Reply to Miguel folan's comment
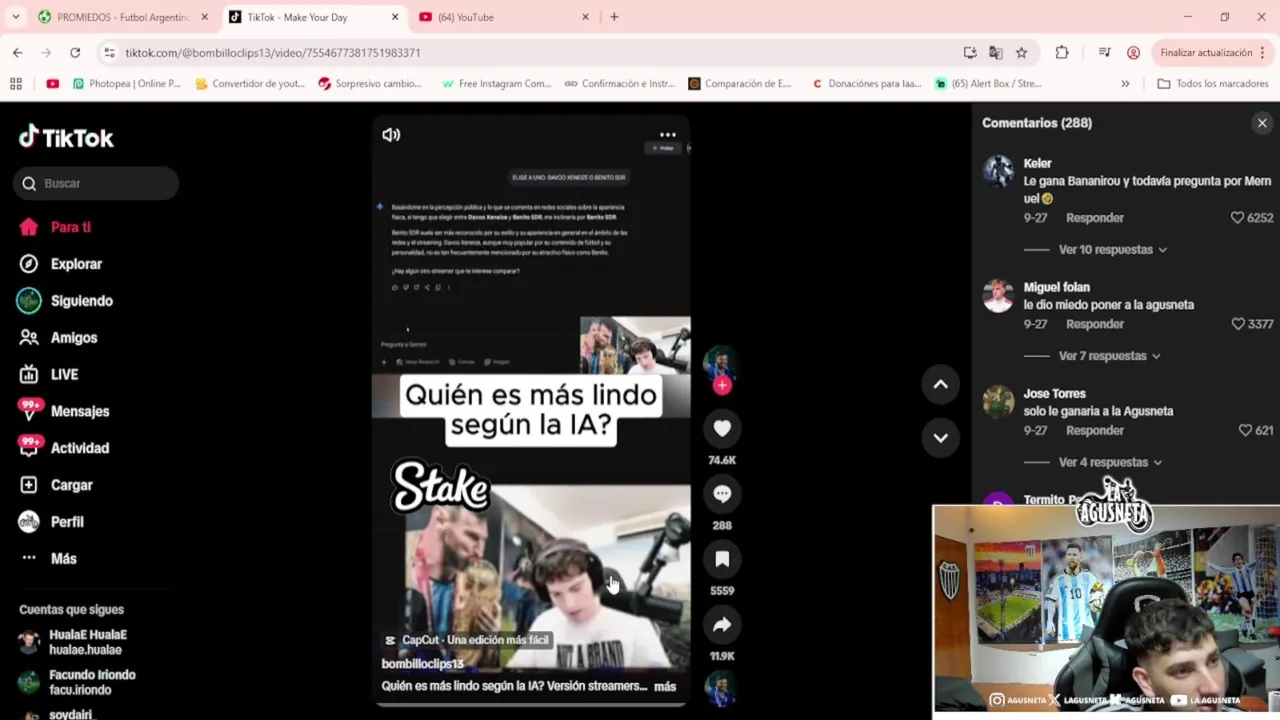This screenshot has height=720, width=1280. (x=1094, y=324)
